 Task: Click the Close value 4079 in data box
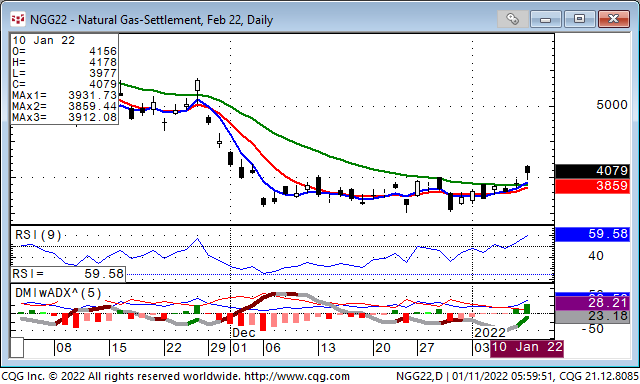pyautogui.click(x=103, y=84)
